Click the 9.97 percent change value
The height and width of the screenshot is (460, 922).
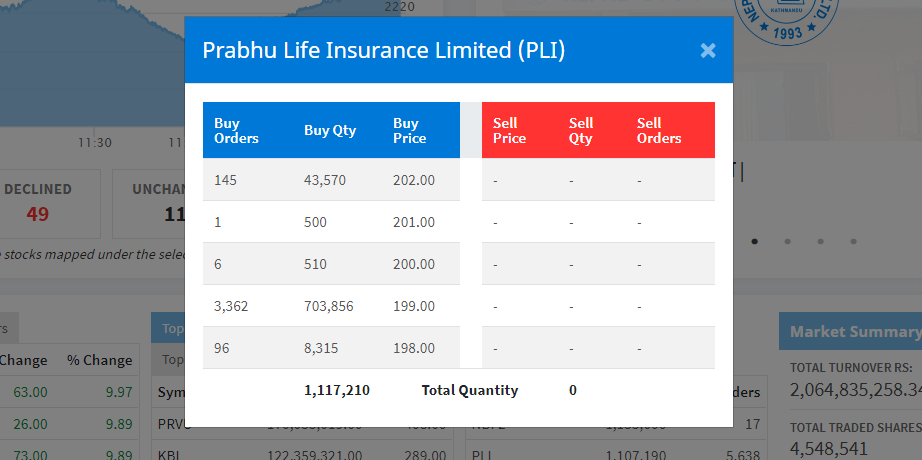point(119,392)
